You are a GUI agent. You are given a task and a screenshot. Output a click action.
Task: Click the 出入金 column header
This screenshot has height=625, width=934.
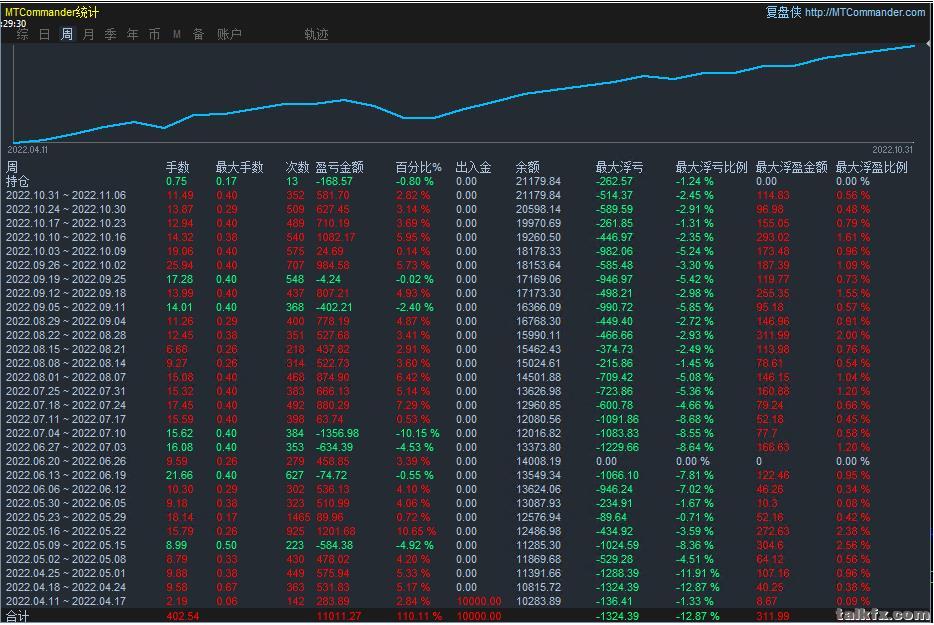point(474,167)
